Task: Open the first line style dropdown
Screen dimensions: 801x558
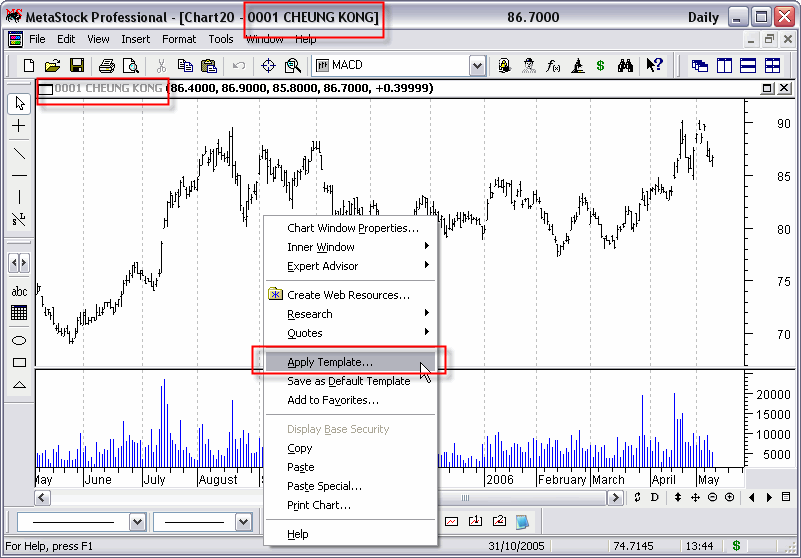Action: 137,522
